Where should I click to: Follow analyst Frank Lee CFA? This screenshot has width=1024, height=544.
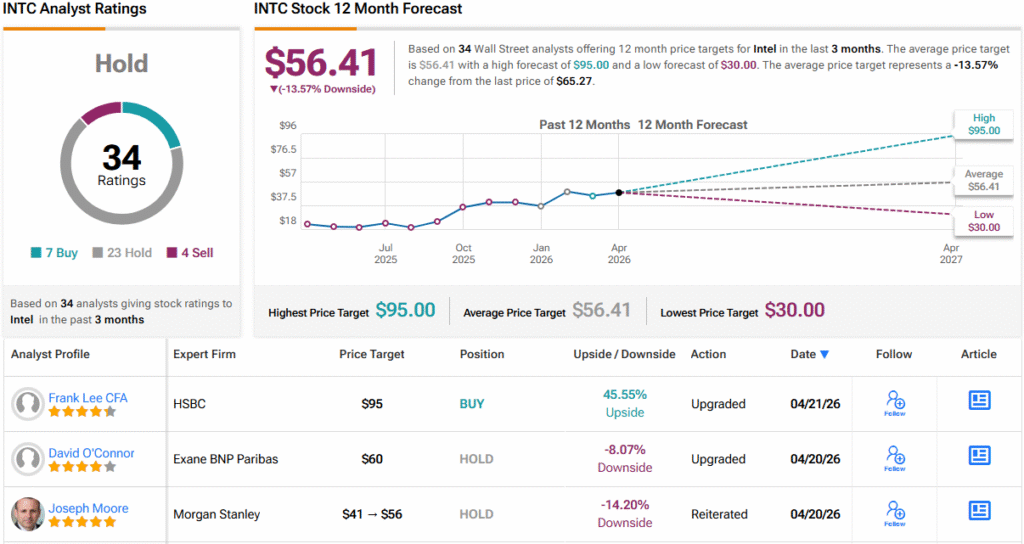(x=895, y=403)
